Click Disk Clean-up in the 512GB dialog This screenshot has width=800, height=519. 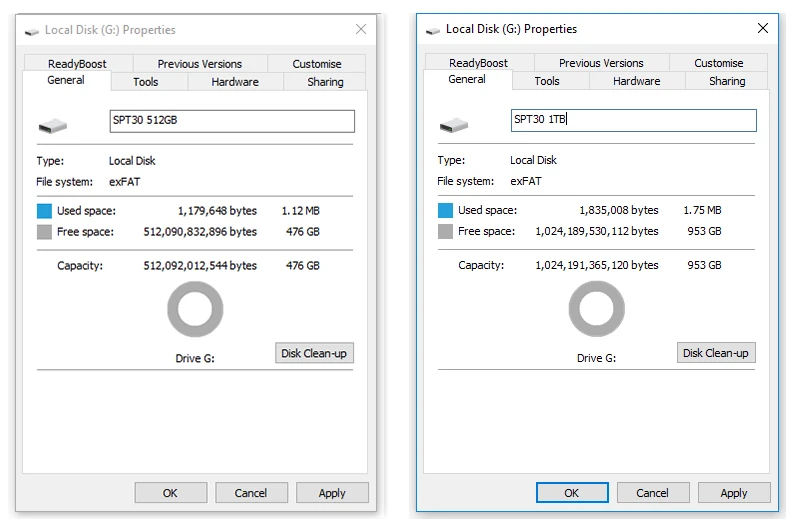(x=314, y=353)
